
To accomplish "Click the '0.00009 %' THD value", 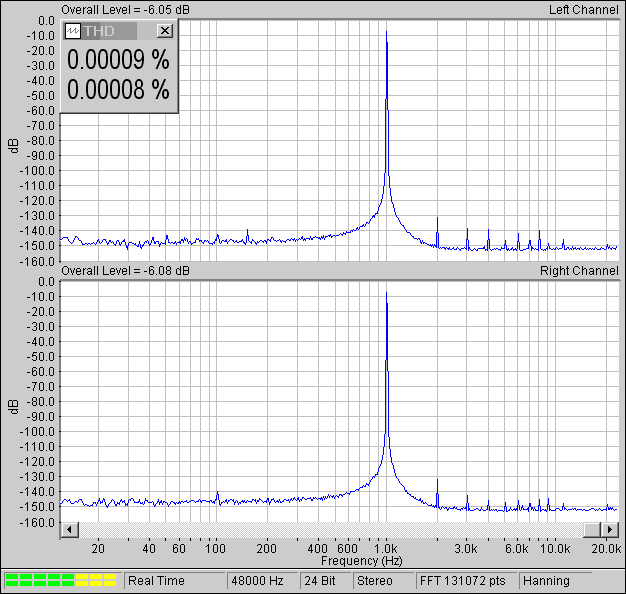I will [118, 59].
